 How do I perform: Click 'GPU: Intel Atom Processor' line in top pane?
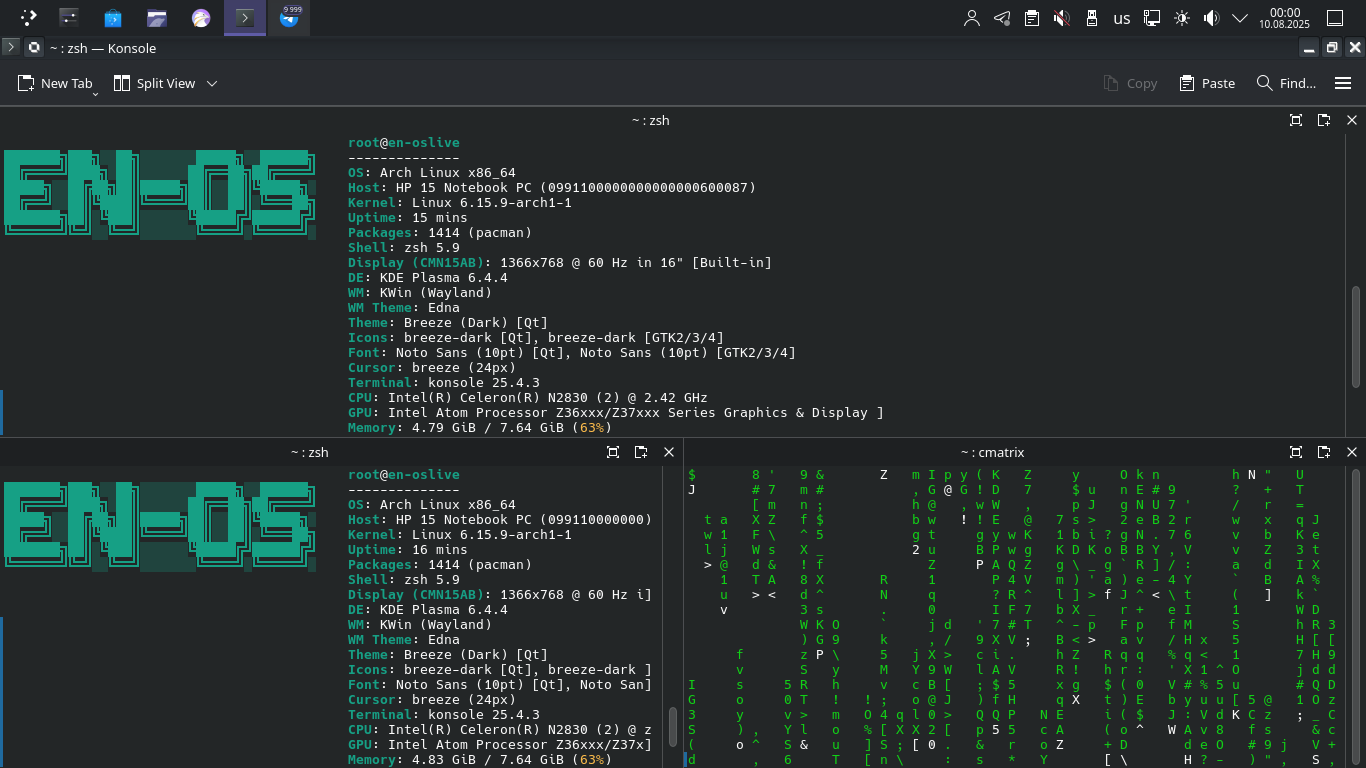pyautogui.click(x=616, y=413)
